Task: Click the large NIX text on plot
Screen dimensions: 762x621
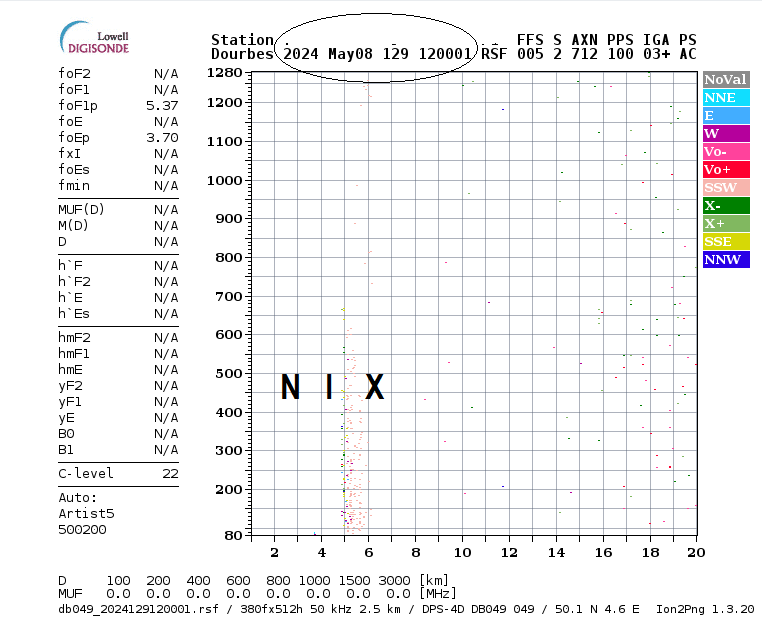Action: [x=332, y=387]
